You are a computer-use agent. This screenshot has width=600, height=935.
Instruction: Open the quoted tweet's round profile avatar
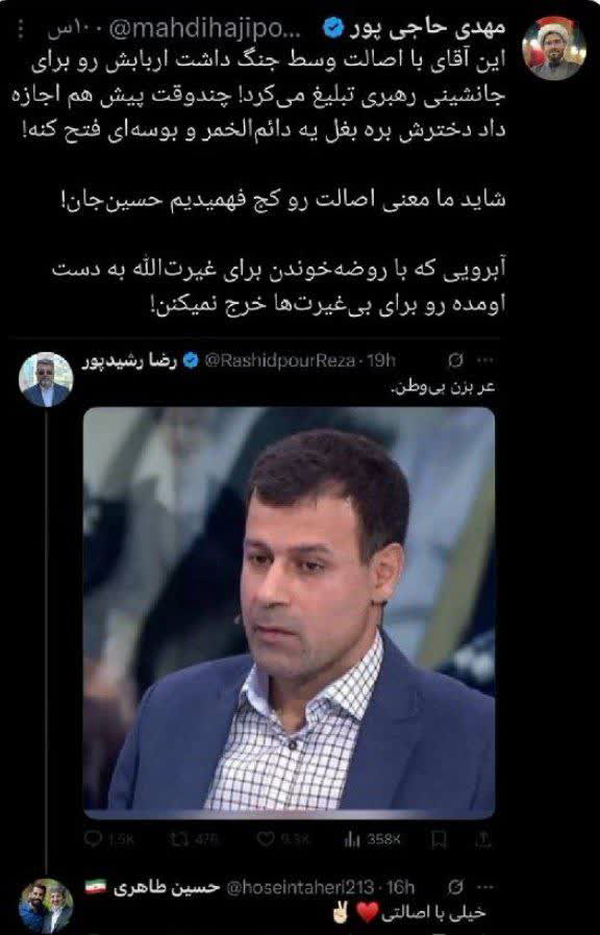coord(46,379)
